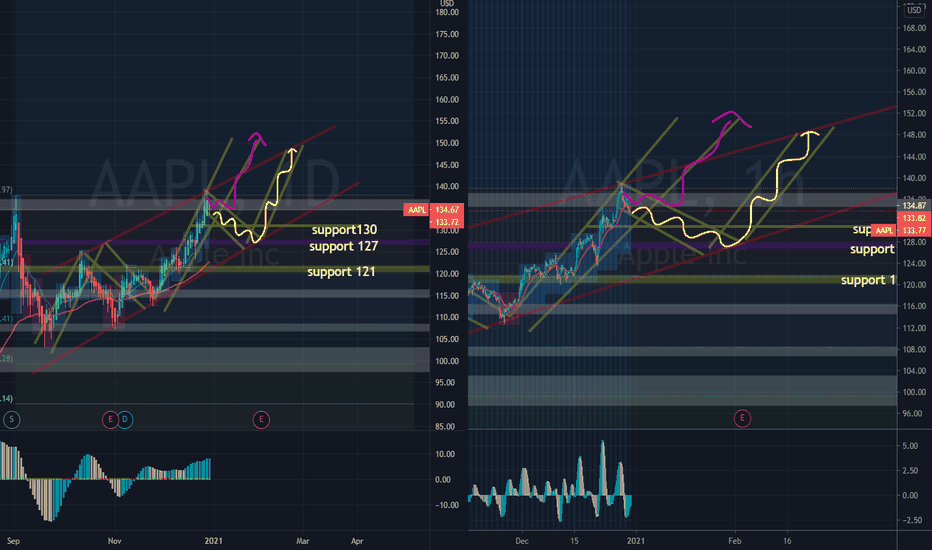Viewport: 932px width, 550px height.
Task: Click the support 121 text annotation
Action: 341,272
